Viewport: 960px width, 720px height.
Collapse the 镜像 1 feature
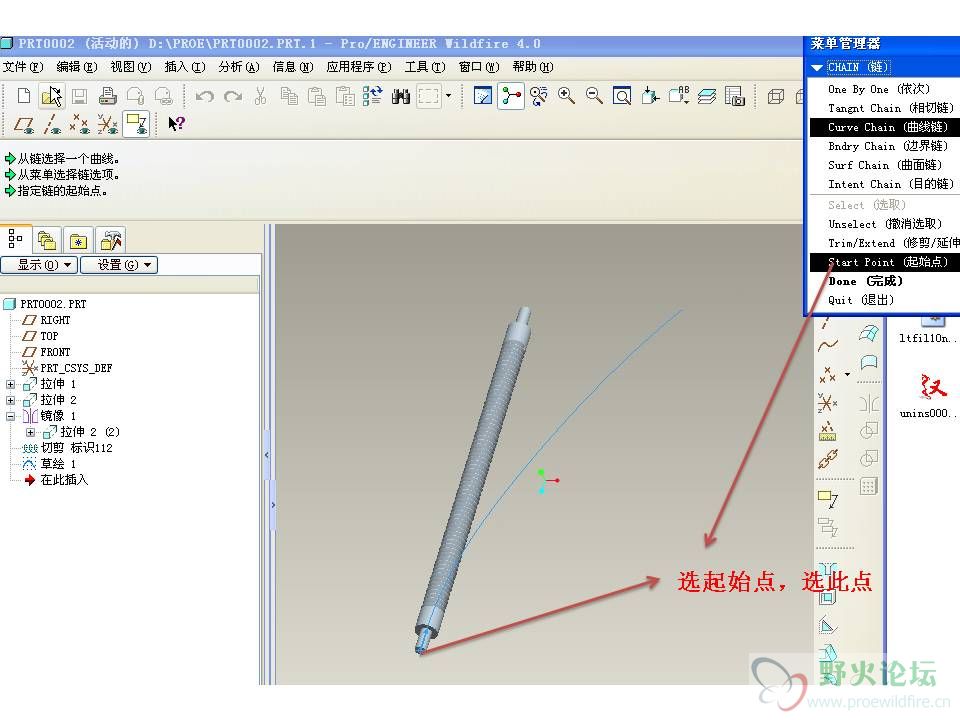[10, 416]
